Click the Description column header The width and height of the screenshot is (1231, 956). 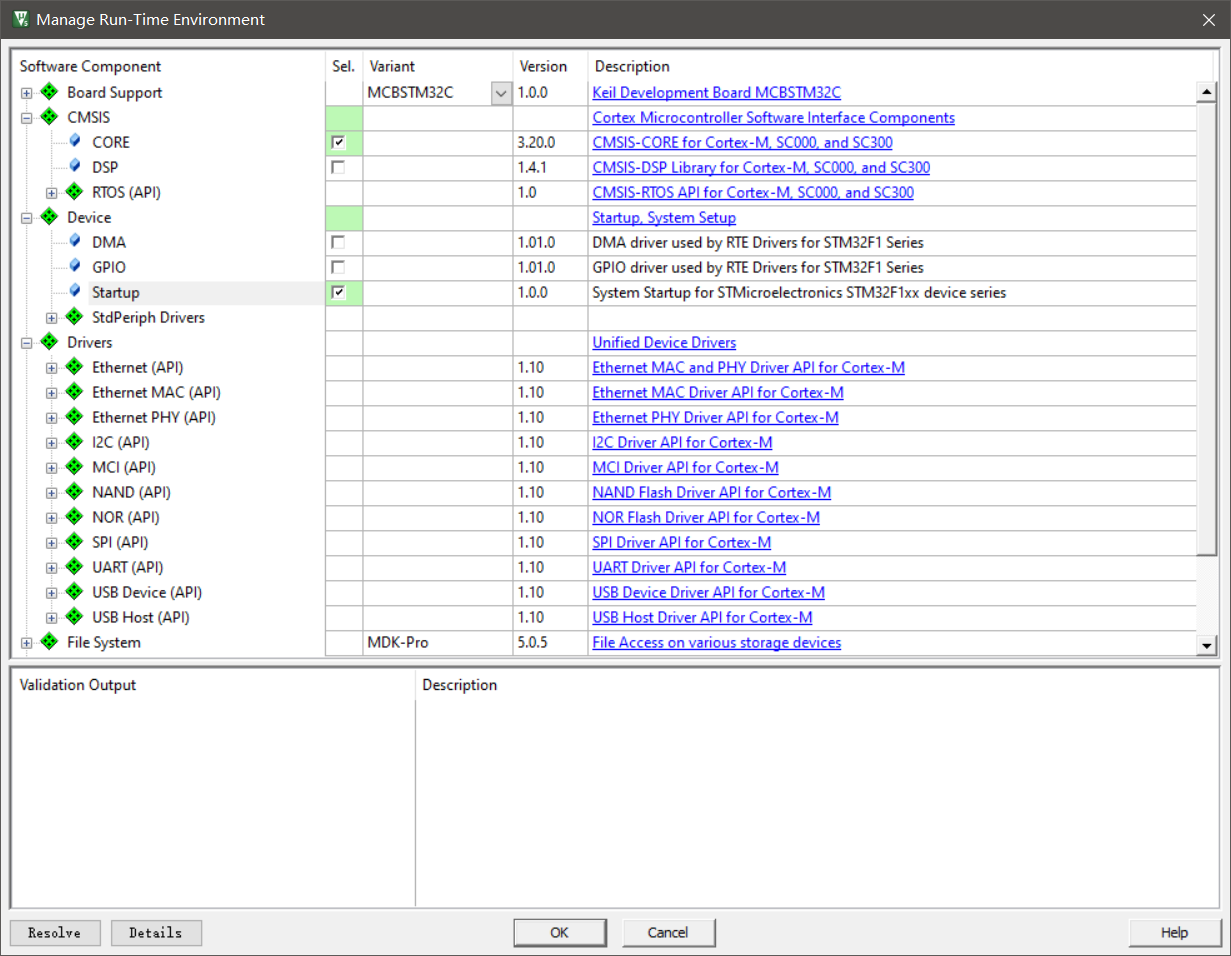pos(632,66)
